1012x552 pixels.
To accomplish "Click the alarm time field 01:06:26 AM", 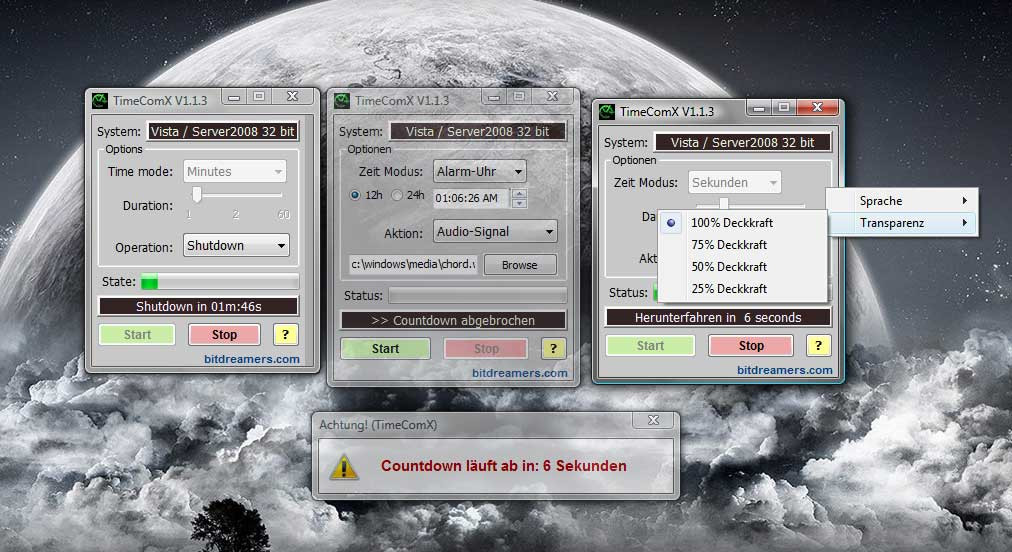I will point(472,198).
